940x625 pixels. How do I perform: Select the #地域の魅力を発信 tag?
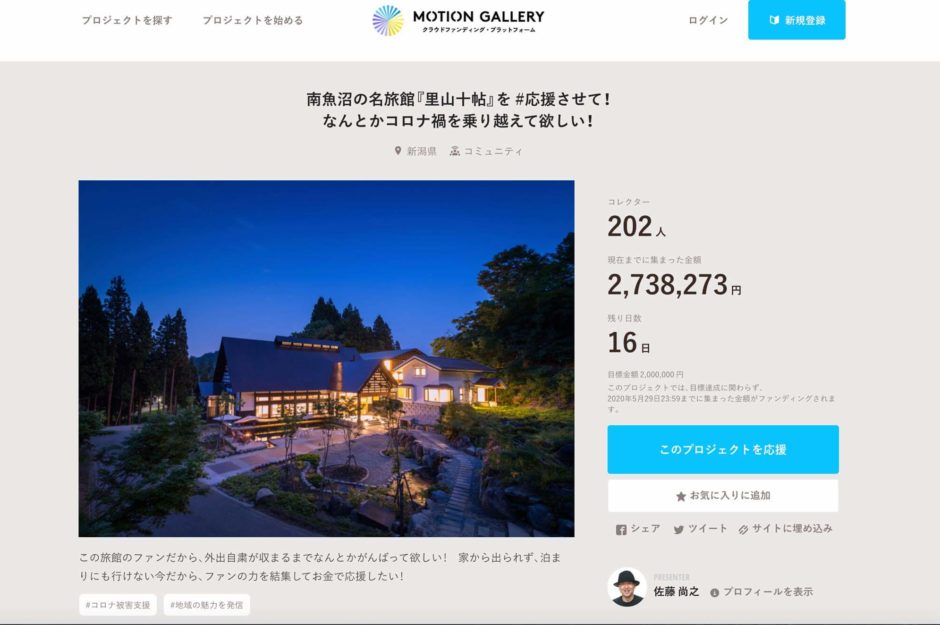(207, 605)
